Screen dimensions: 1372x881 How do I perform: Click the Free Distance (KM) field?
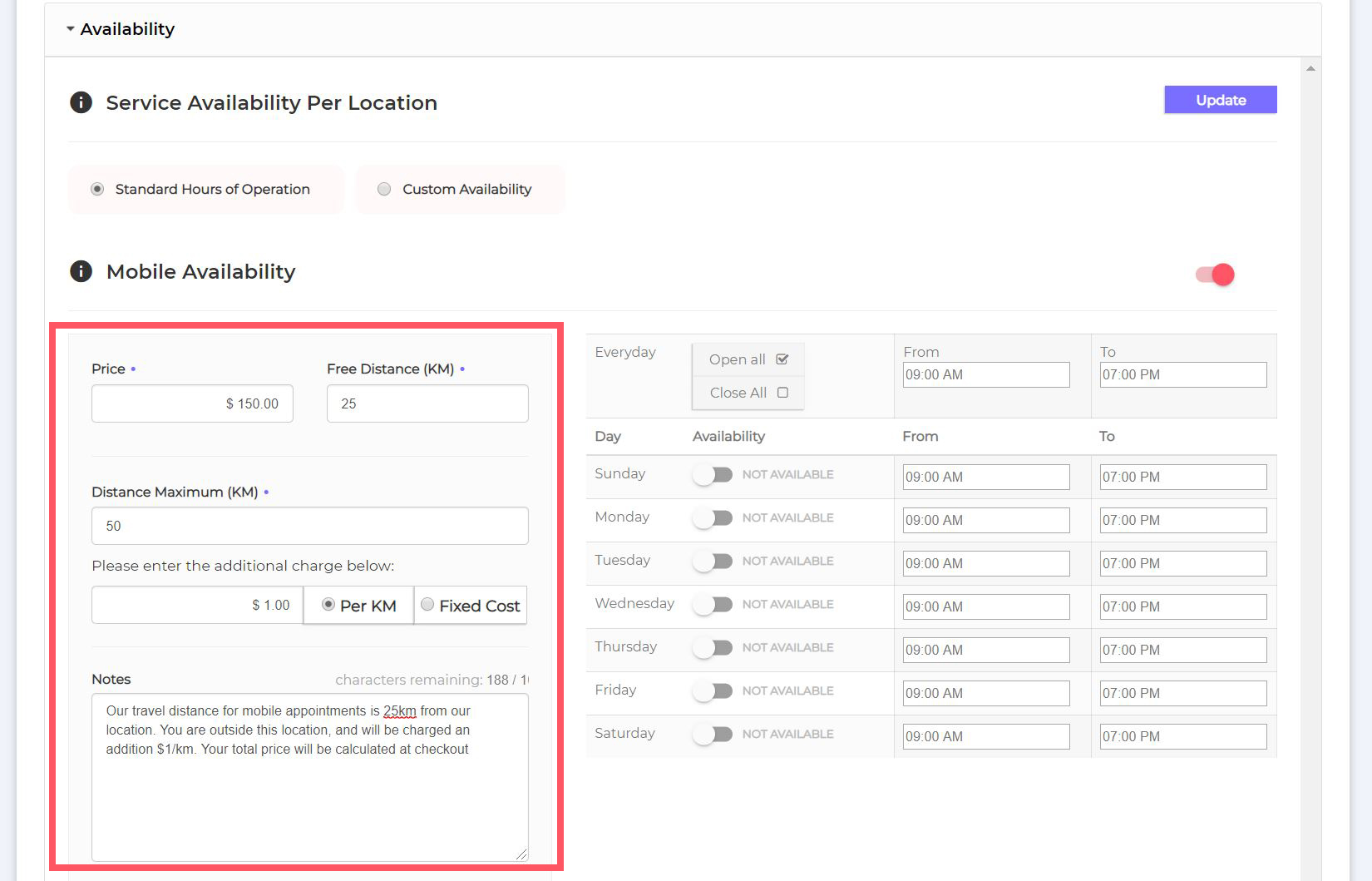point(427,403)
